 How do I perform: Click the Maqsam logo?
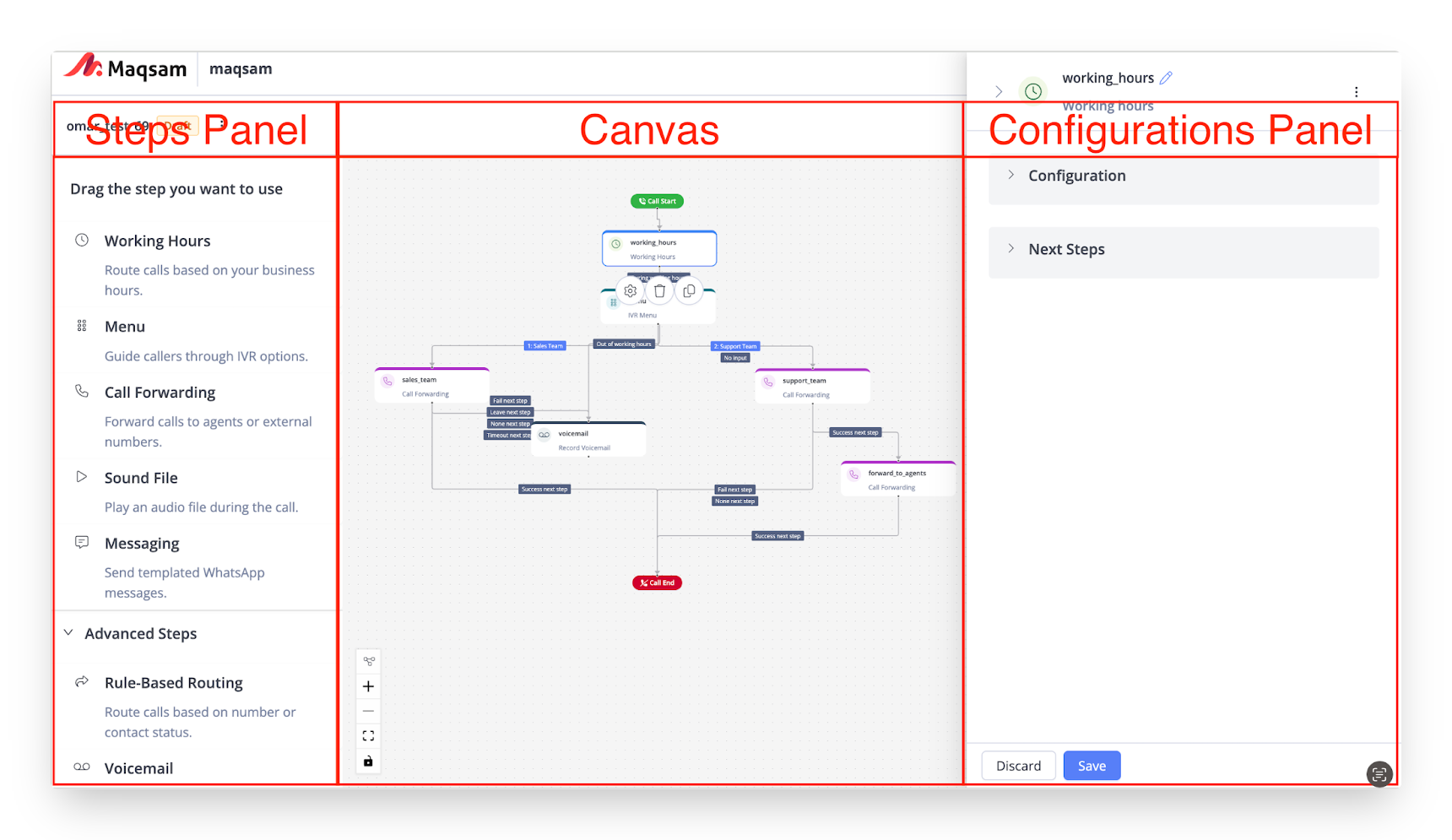(126, 68)
